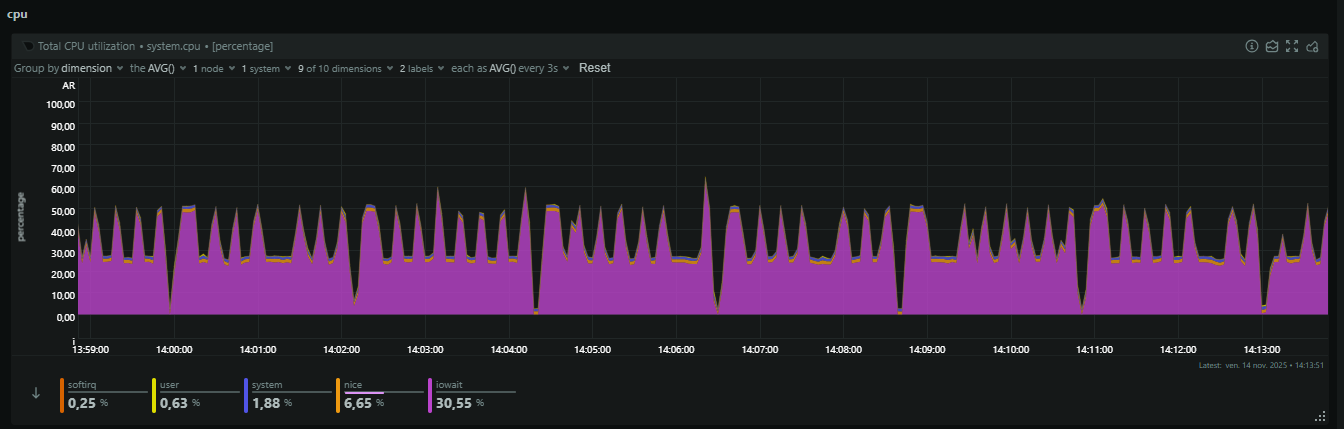Screen dimensions: 1344x429
Task: Expand chart to fullscreen
Action: tap(1291, 46)
